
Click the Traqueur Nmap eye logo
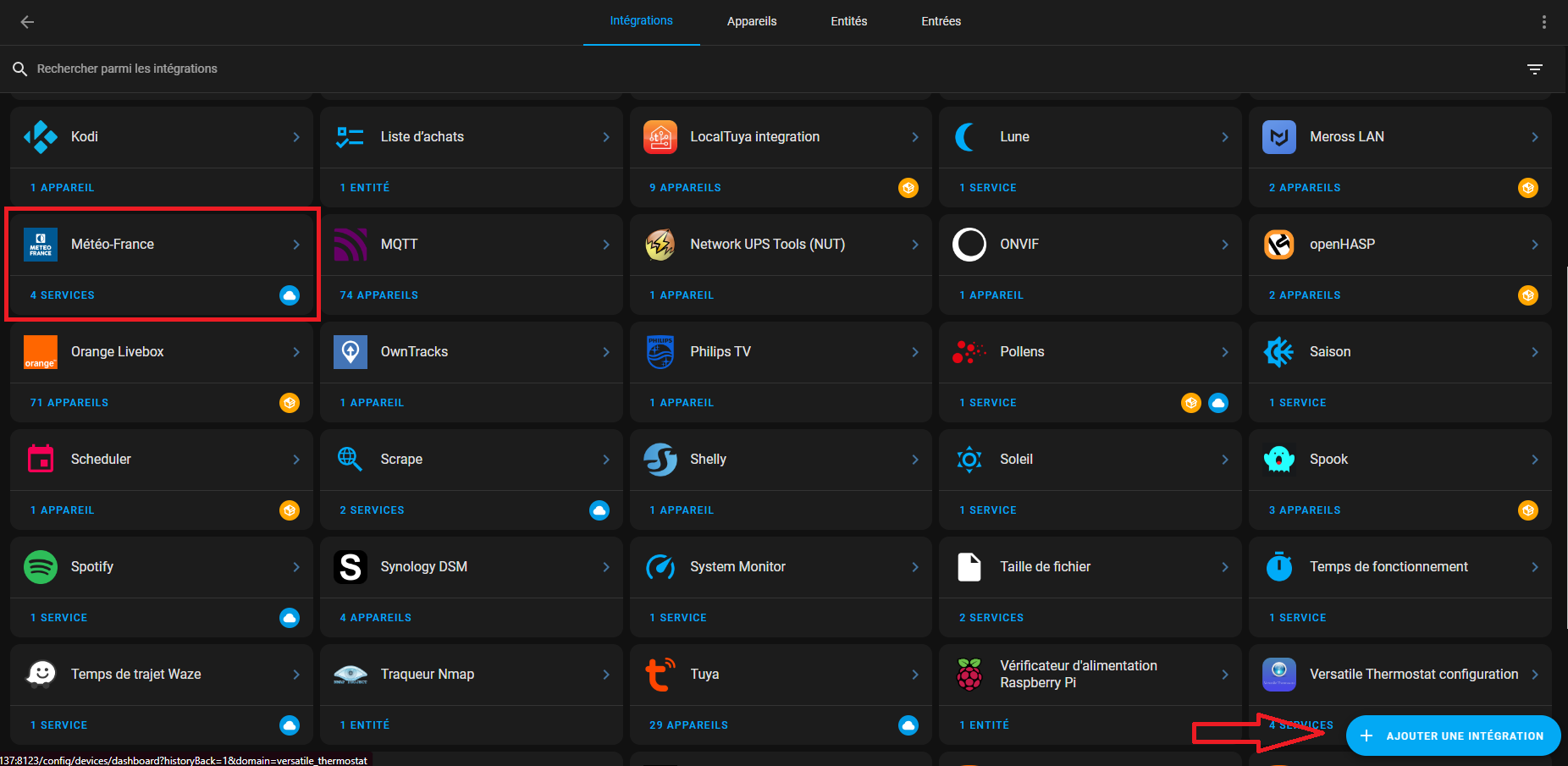(350, 675)
